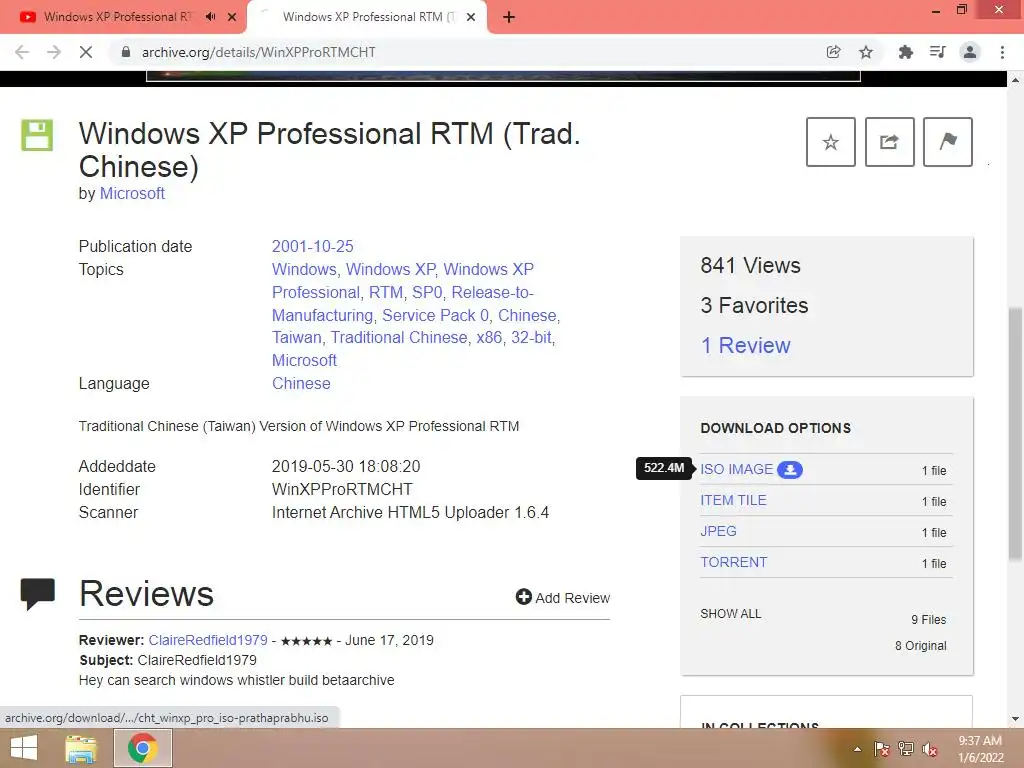This screenshot has height=768, width=1024.
Task: Click the network tray icon
Action: (906, 749)
